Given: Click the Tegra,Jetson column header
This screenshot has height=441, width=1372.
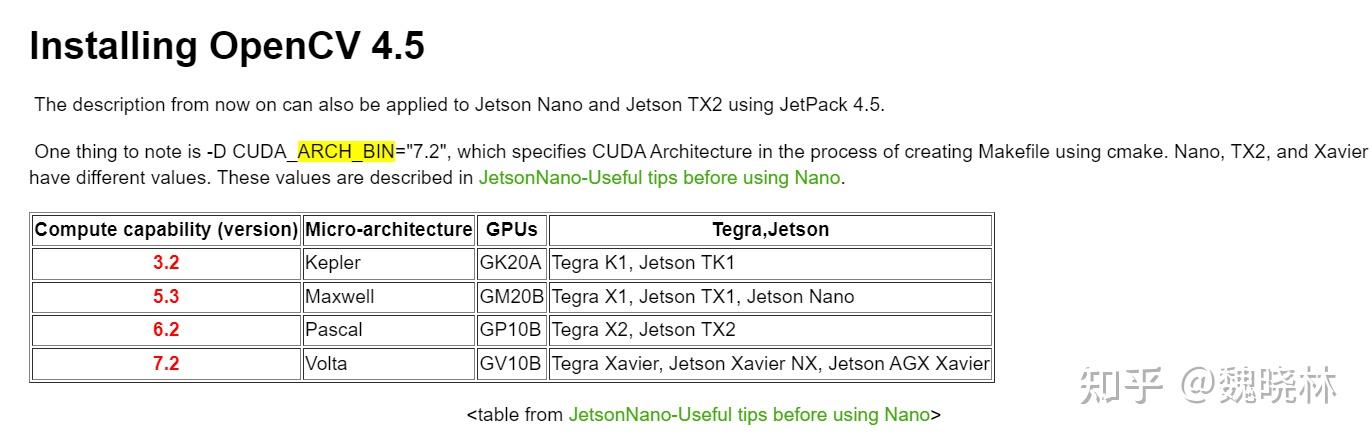Looking at the screenshot, I should point(770,229).
